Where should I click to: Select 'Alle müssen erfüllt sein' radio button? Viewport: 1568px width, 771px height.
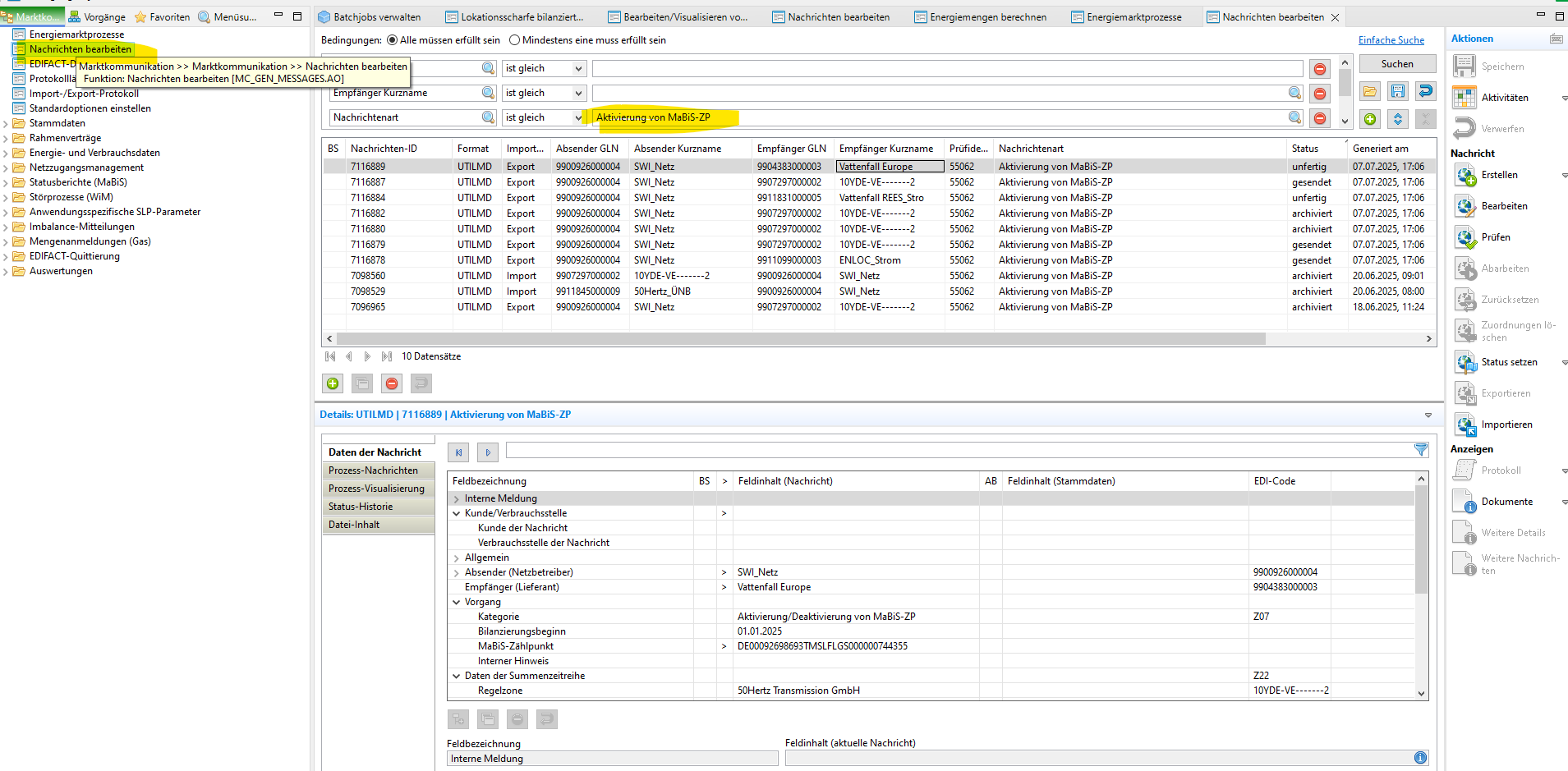point(392,40)
